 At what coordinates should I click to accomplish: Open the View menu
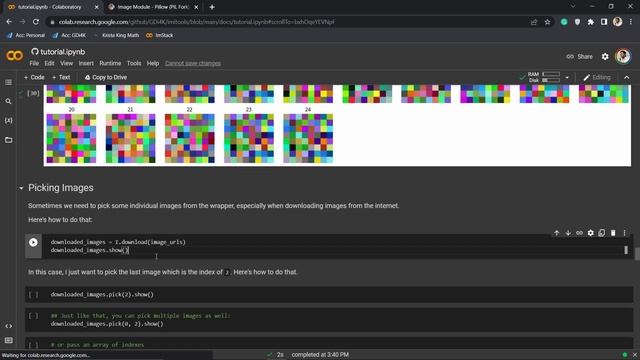[67, 63]
